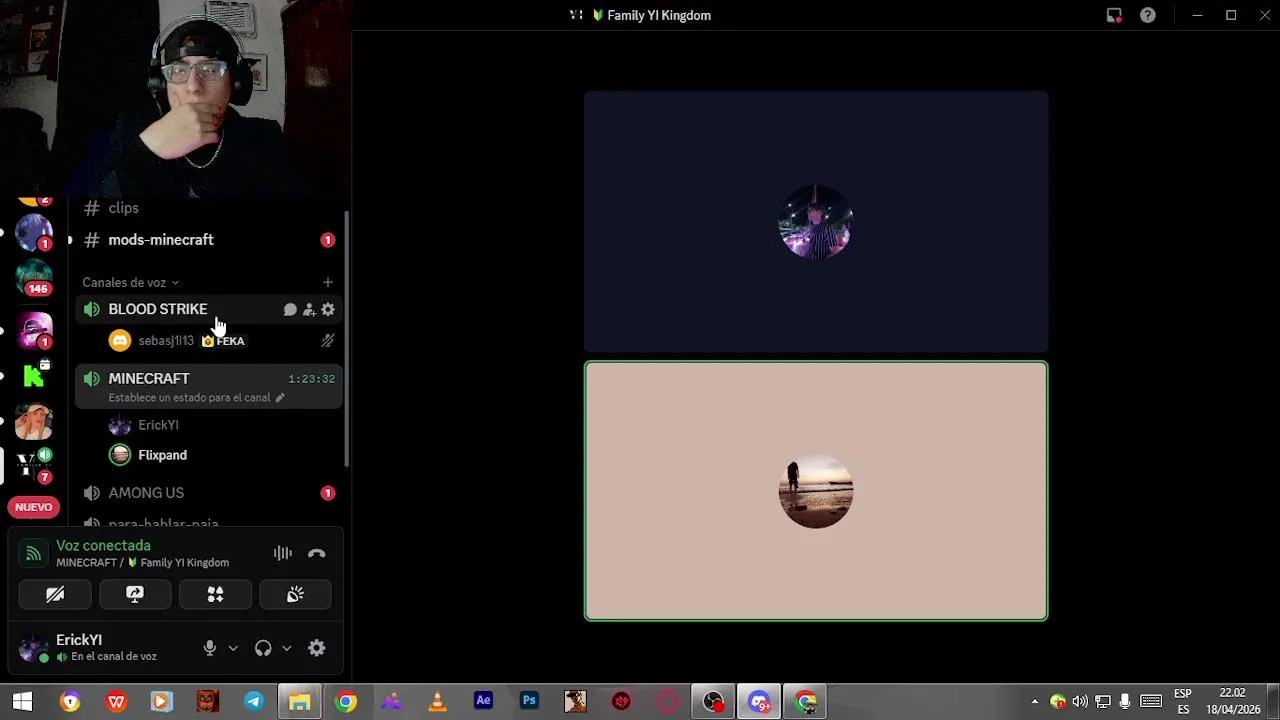The height and width of the screenshot is (720, 1280).
Task: Open File Explorer in the taskbar
Action: [x=299, y=702]
